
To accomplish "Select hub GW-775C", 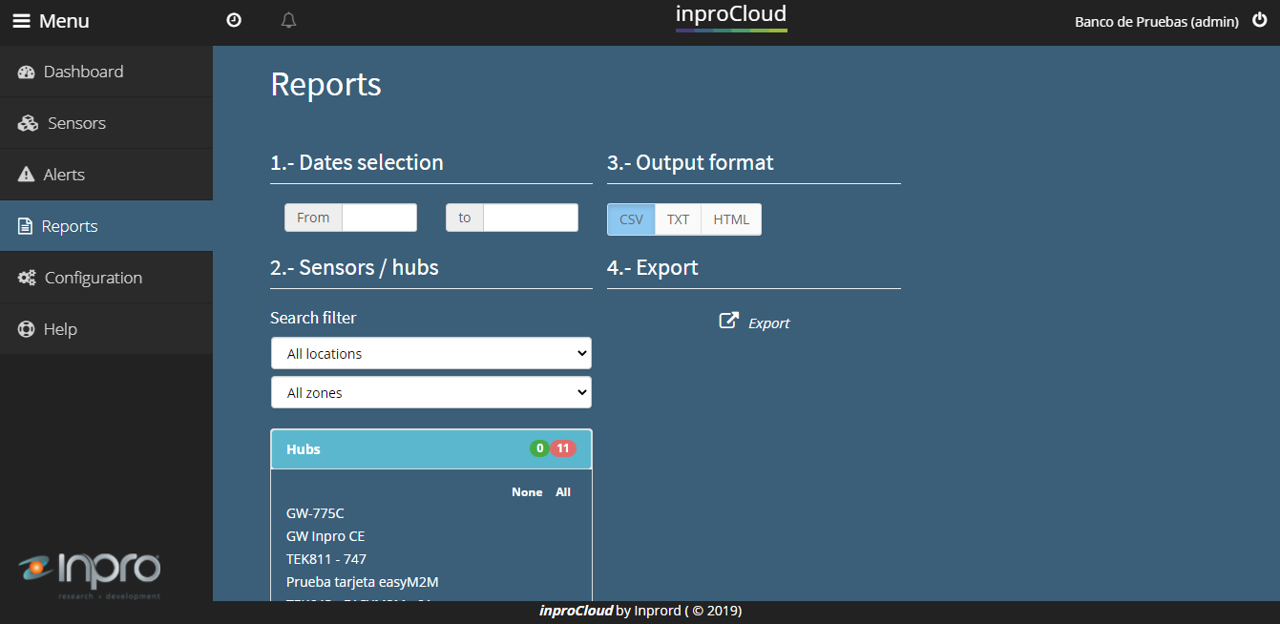I will tap(315, 513).
